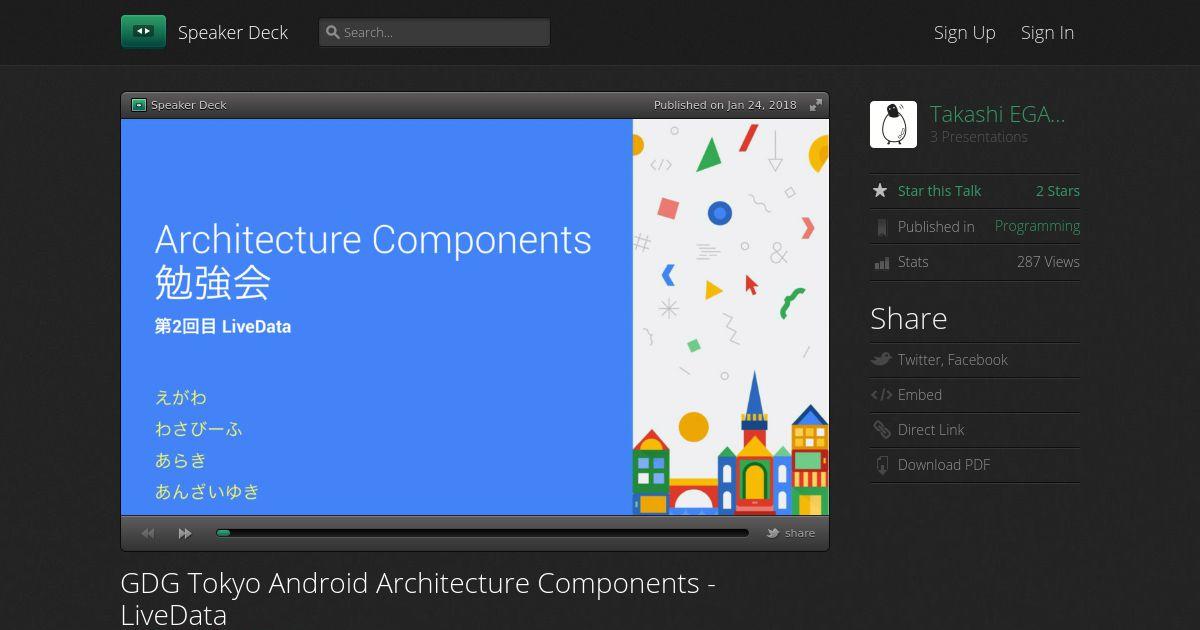Open the Programming category link
1200x630 pixels.
1037,226
